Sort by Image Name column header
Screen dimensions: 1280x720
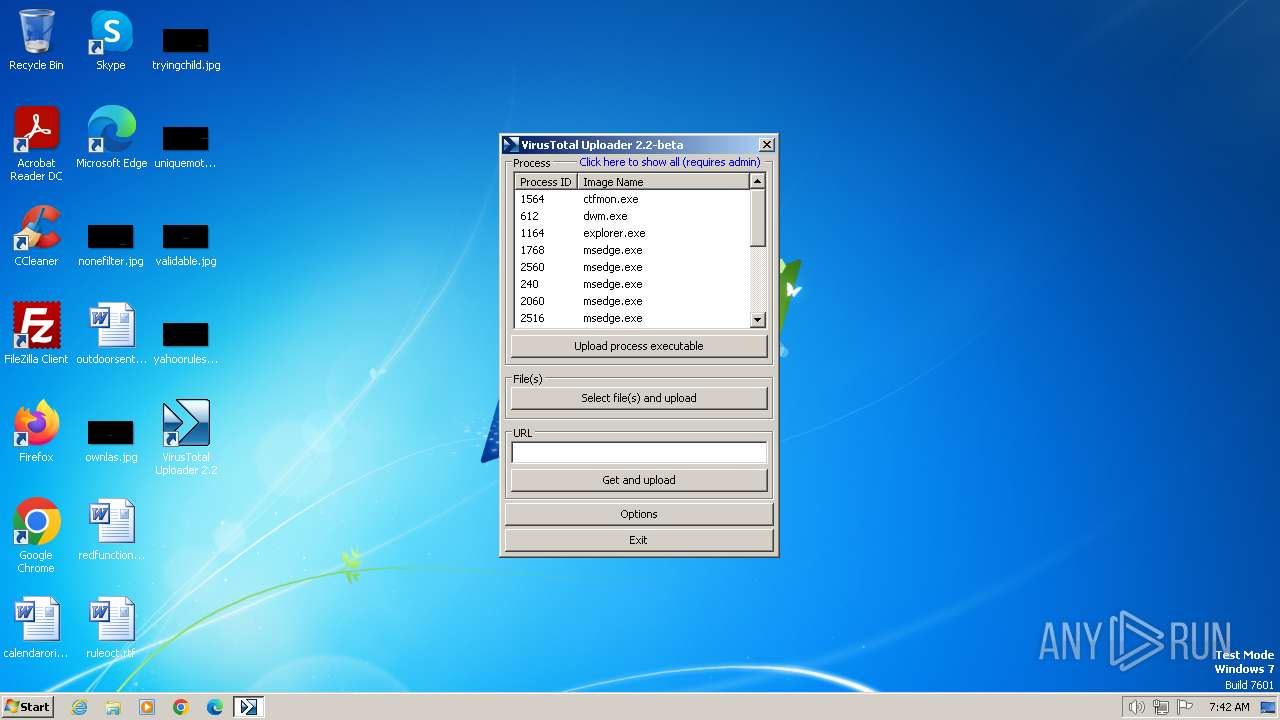click(x=663, y=182)
